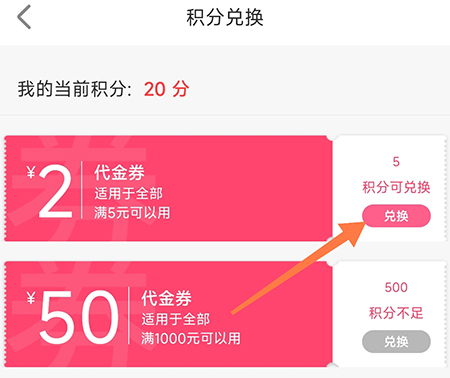
Task: Select the large ¥2 amount on first coupon
Action: tap(55, 192)
